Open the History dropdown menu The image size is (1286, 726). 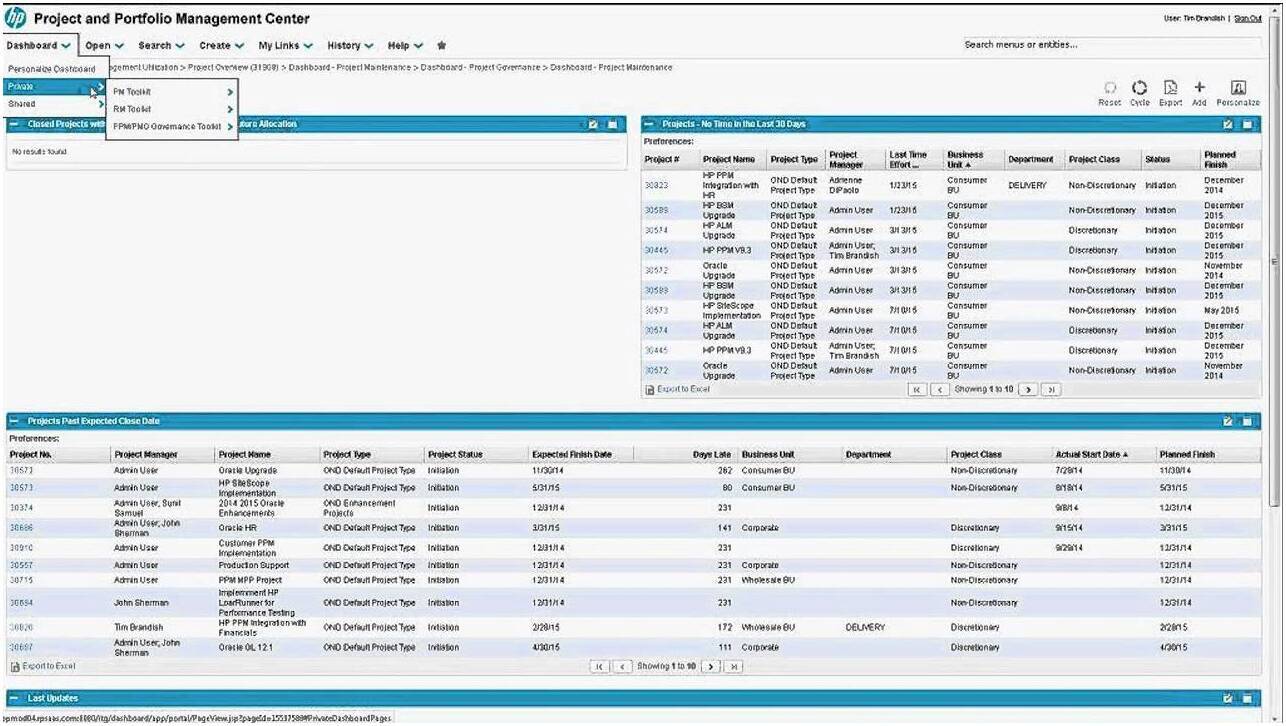click(x=350, y=45)
